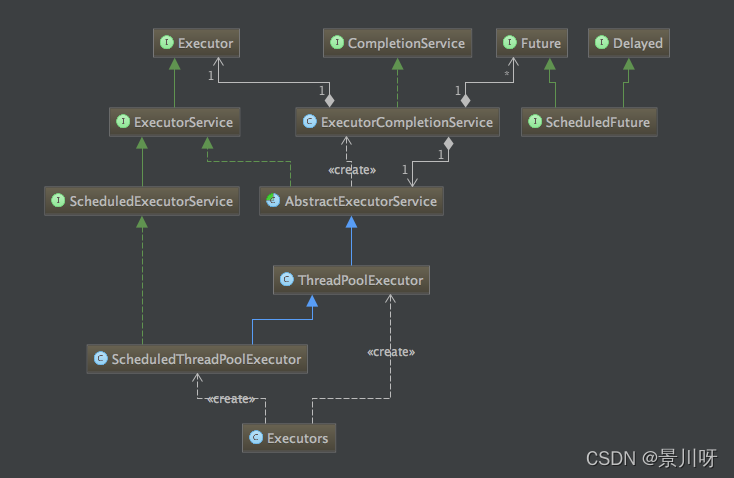Click the «create» label below ThreadPoolExecutor
This screenshot has height=478, width=734.
(391, 352)
